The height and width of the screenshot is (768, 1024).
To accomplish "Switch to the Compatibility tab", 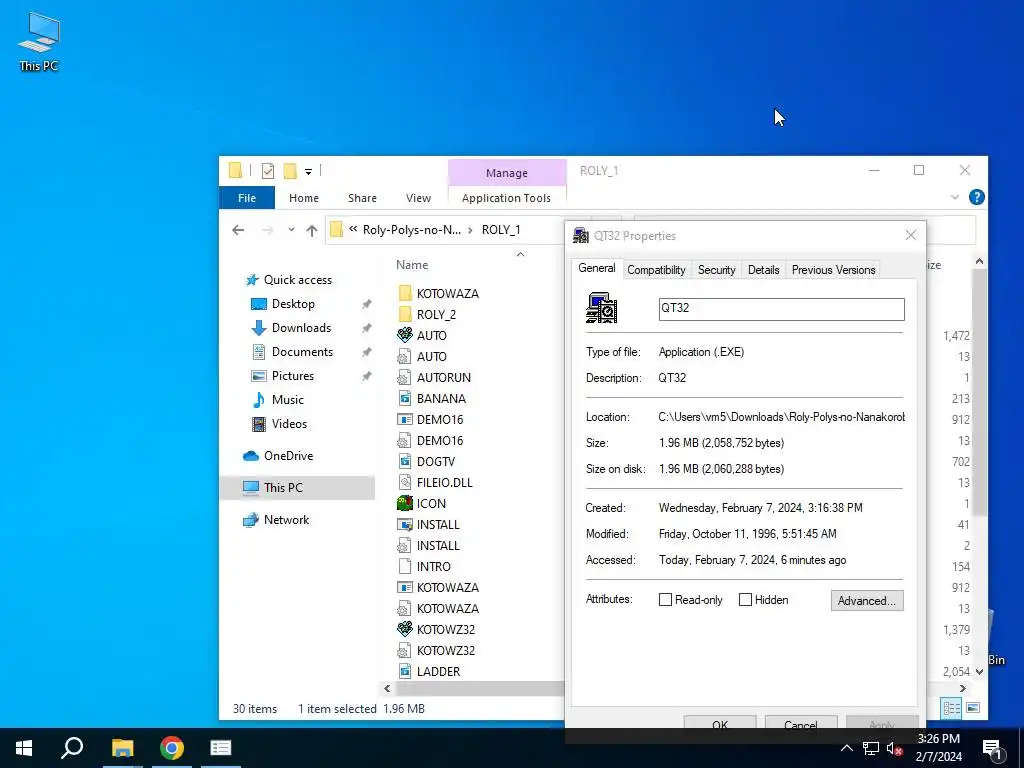I will coord(656,270).
